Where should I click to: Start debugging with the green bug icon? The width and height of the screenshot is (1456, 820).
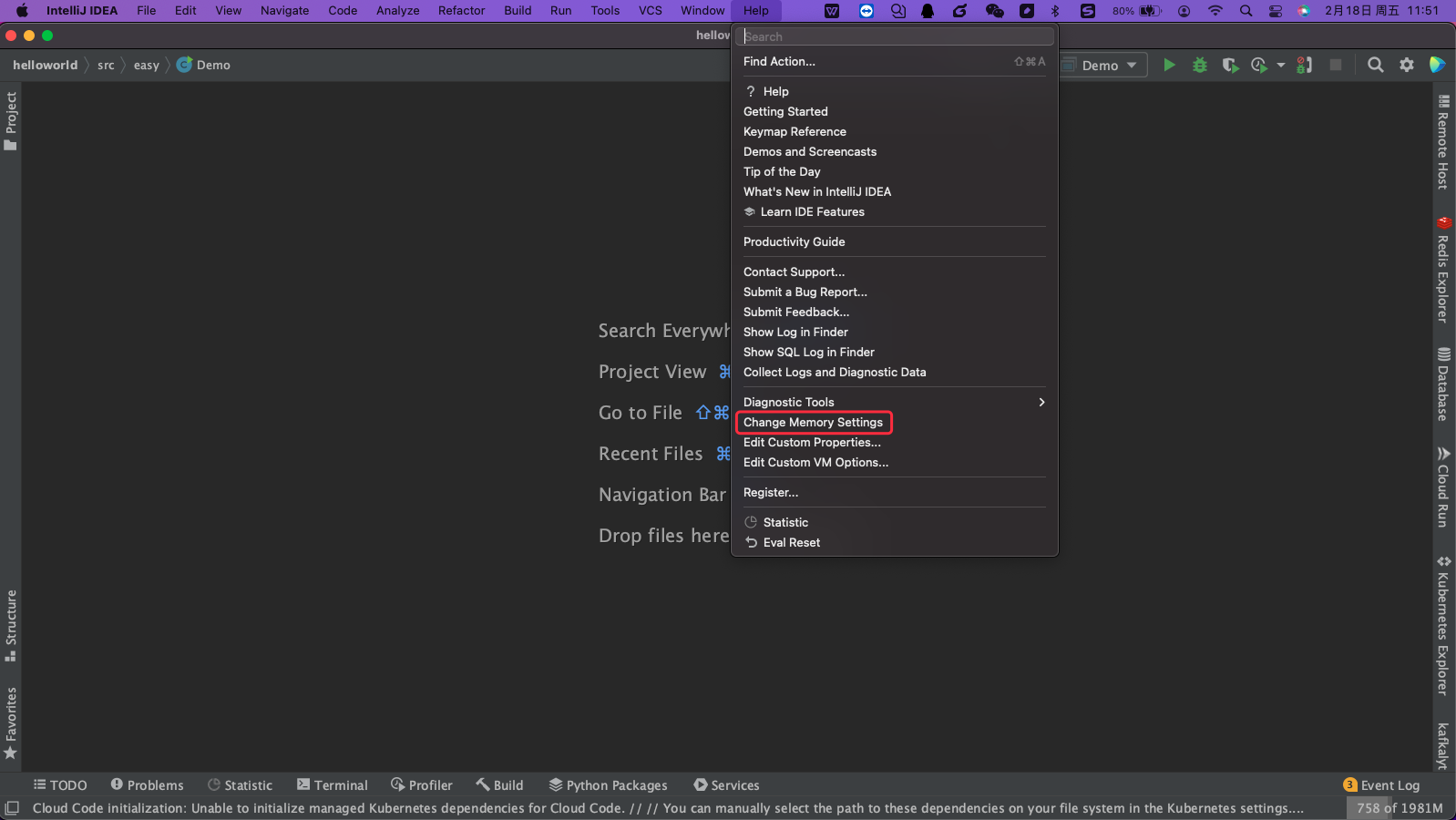click(x=1200, y=65)
